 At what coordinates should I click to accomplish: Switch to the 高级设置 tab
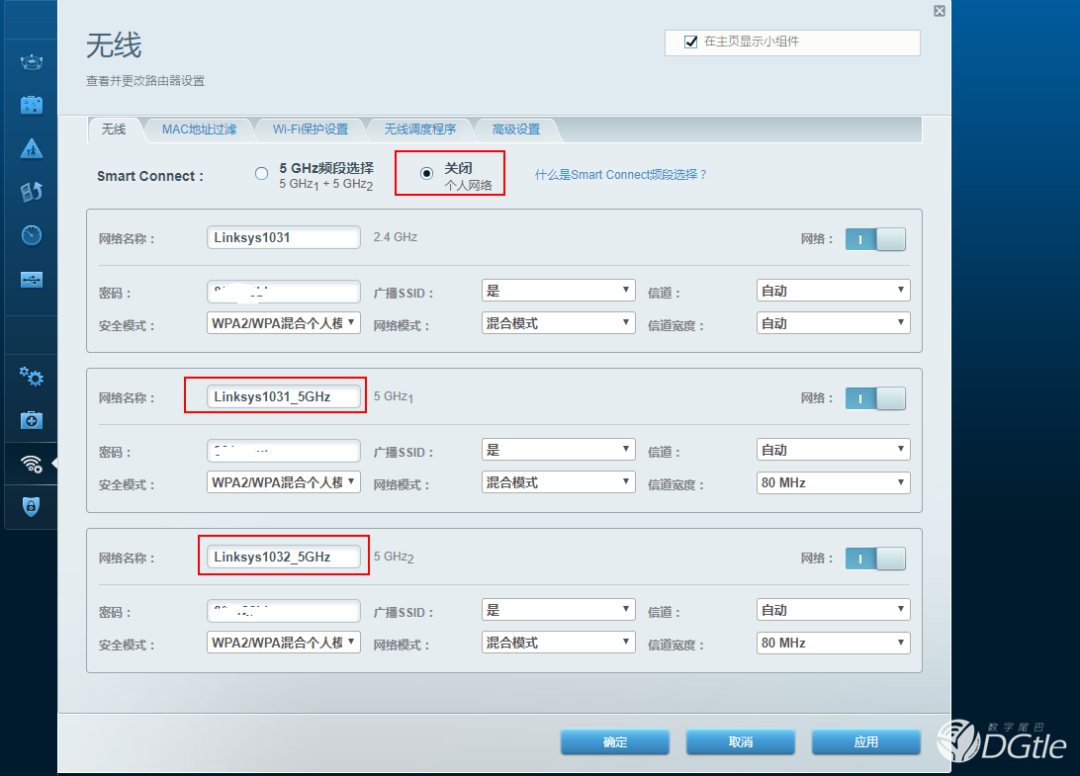[x=516, y=129]
